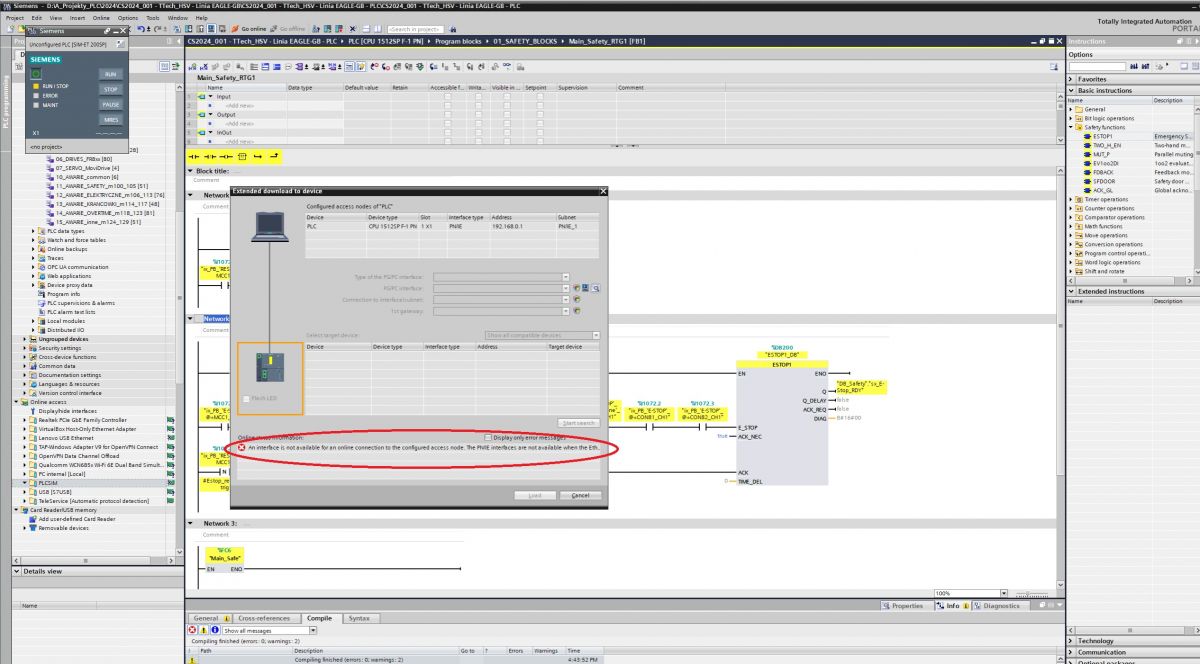Click the EV1oo2DI instruction icon
The width and height of the screenshot is (1200, 664).
[1086, 163]
